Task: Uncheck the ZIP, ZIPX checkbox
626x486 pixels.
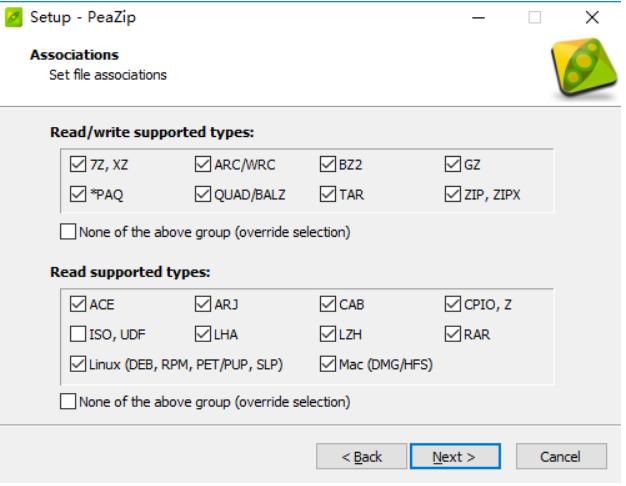Action: point(452,194)
